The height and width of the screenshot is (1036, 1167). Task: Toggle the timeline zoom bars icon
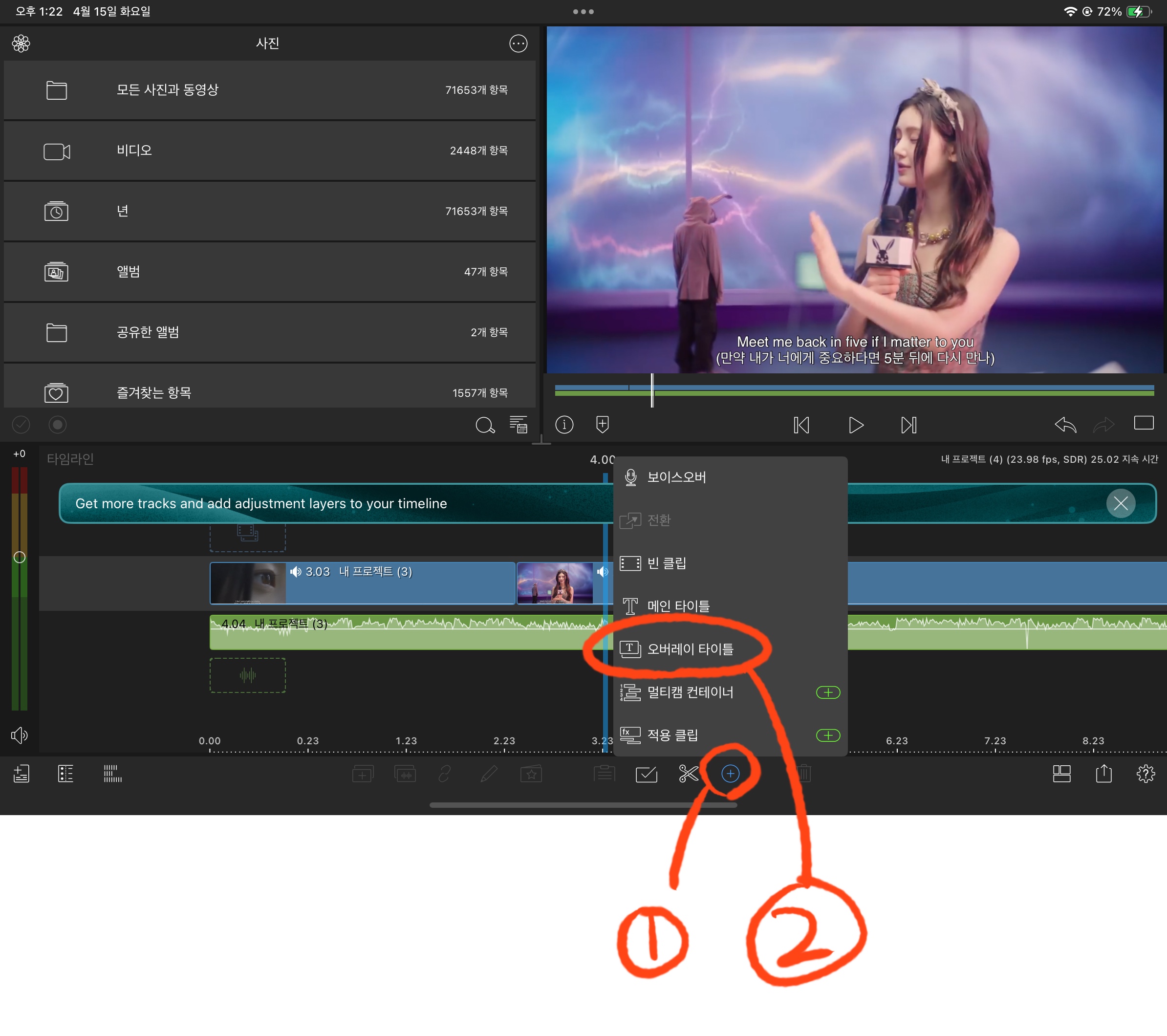112,774
